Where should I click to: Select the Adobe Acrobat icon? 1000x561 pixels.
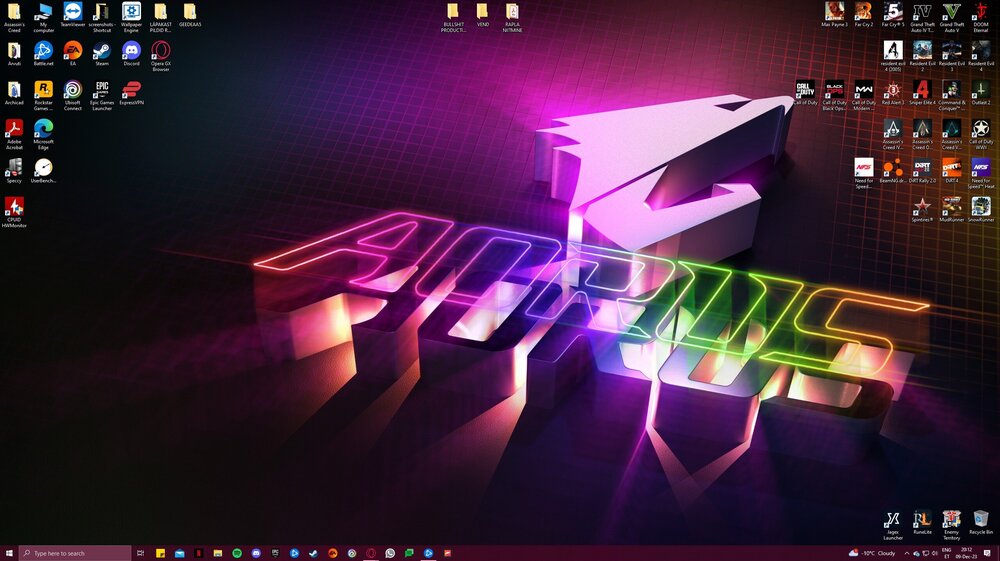tap(14, 135)
